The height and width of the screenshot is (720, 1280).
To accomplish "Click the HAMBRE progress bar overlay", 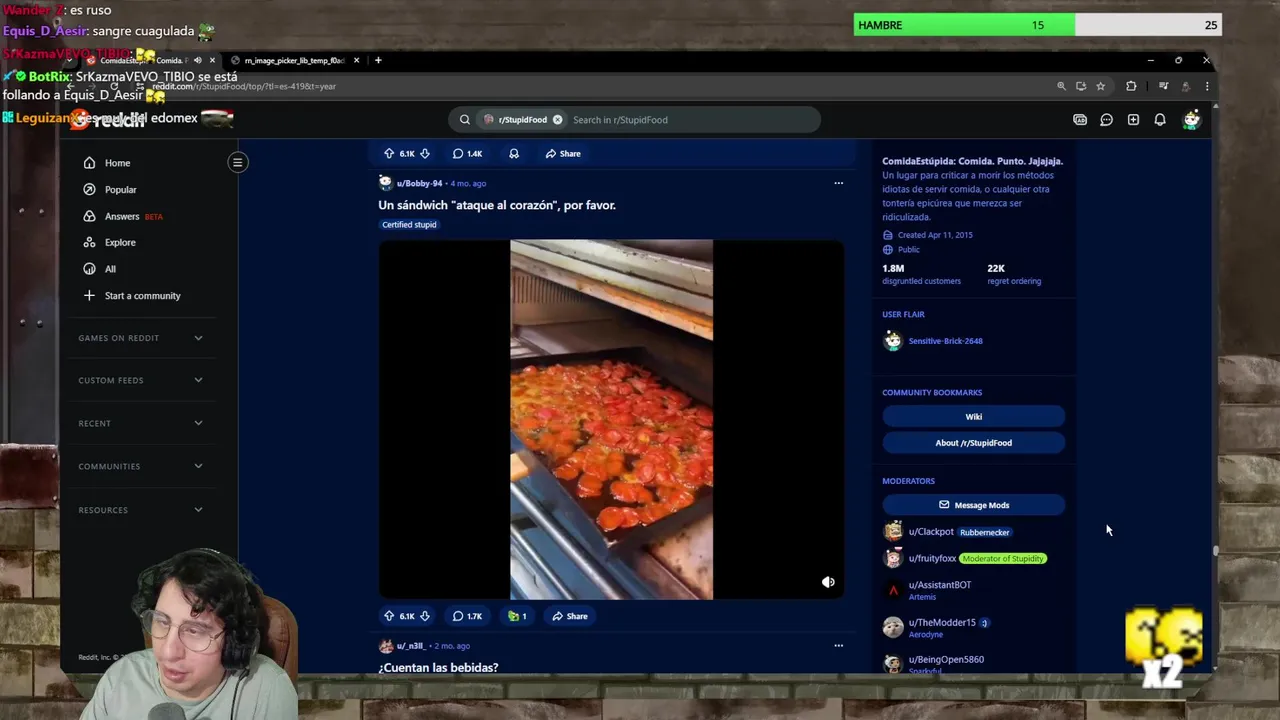I will (x=1037, y=25).
